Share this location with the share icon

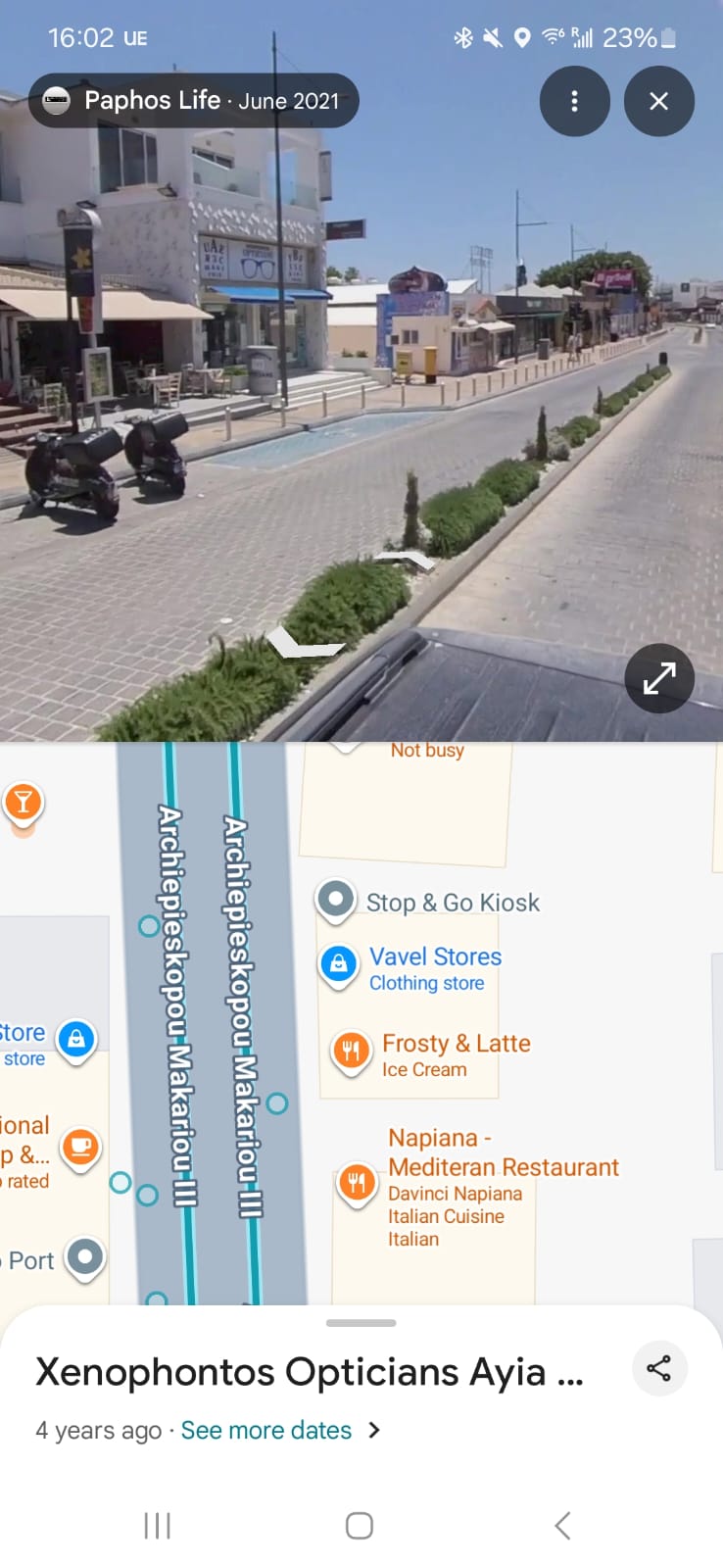[x=659, y=1368]
